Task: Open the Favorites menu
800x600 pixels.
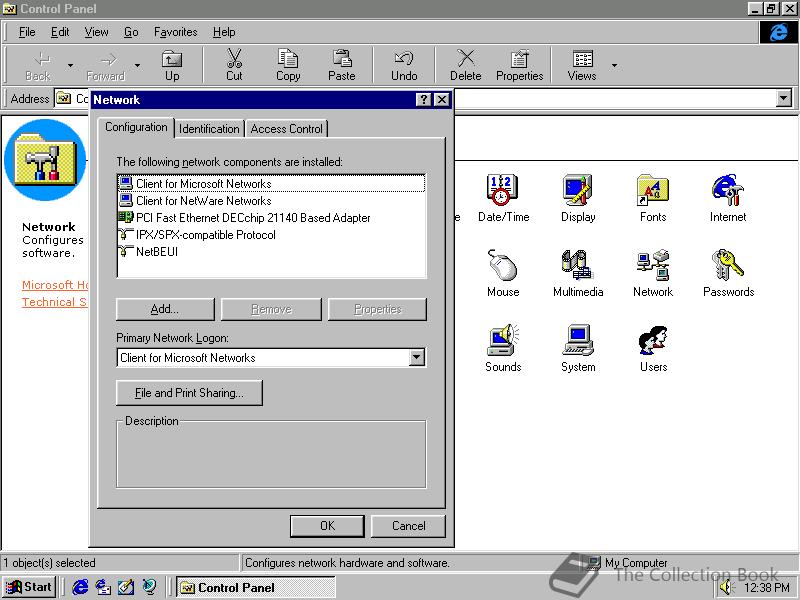Action: (176, 32)
